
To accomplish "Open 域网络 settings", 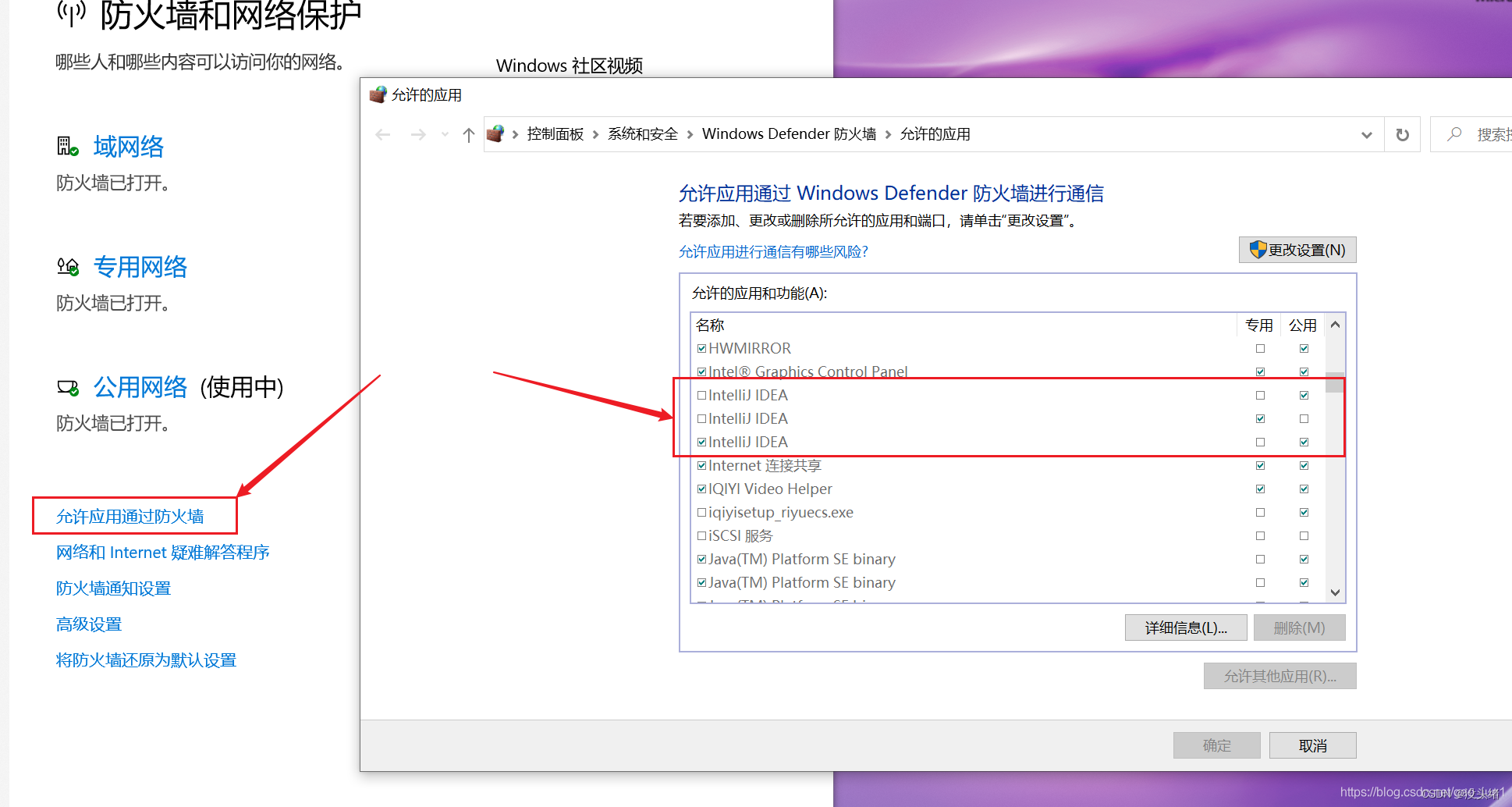I will (129, 147).
